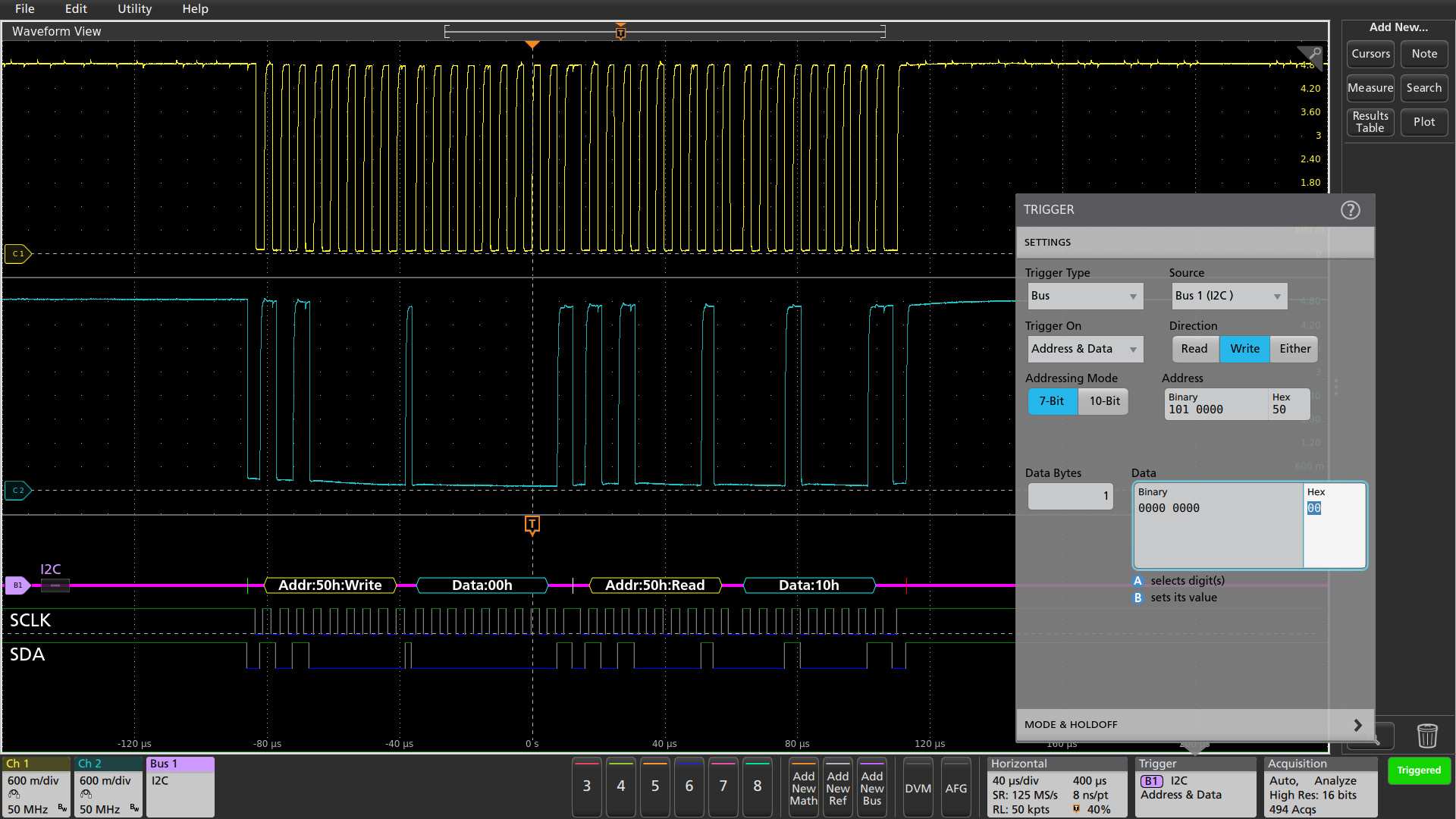1456x819 pixels.
Task: Click the C1 channel ground marker
Action: pyautogui.click(x=17, y=253)
